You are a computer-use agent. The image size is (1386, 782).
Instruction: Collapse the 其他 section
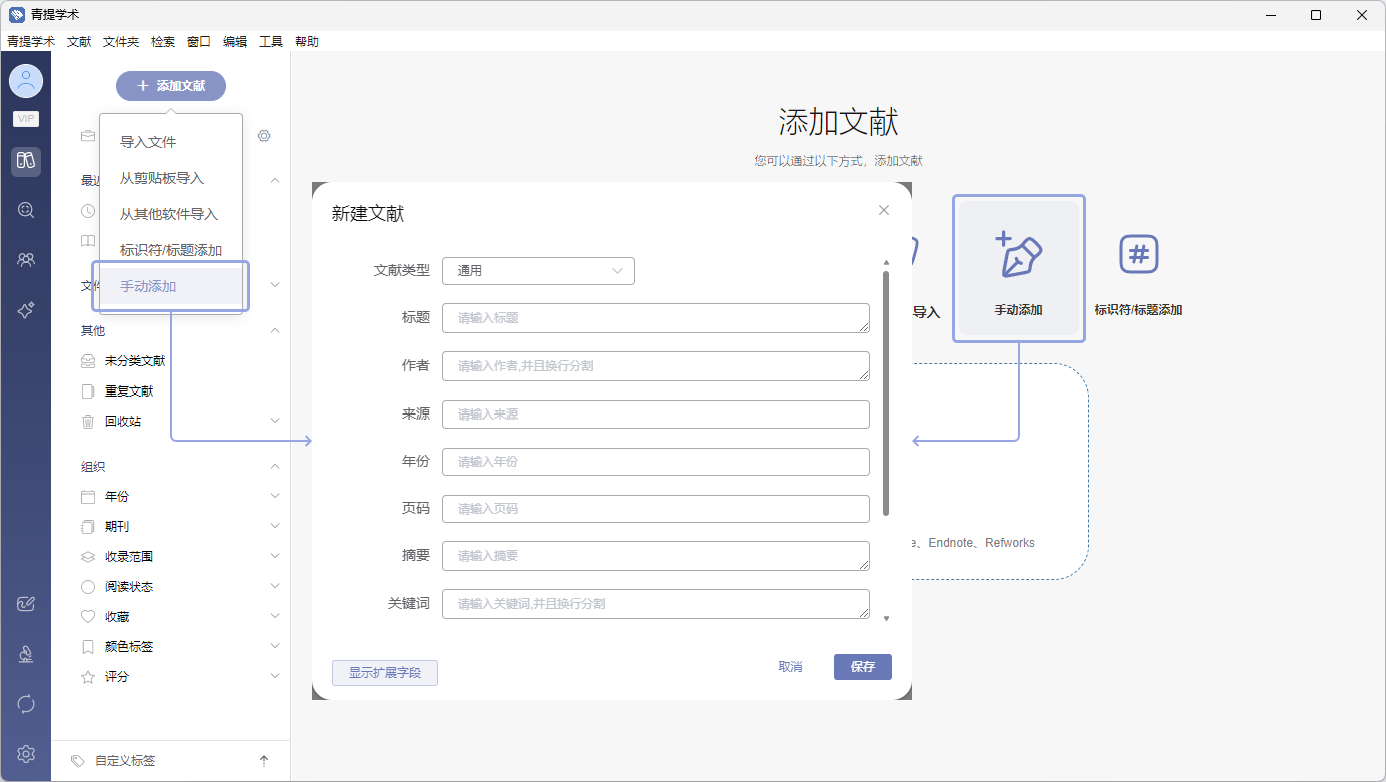(275, 330)
